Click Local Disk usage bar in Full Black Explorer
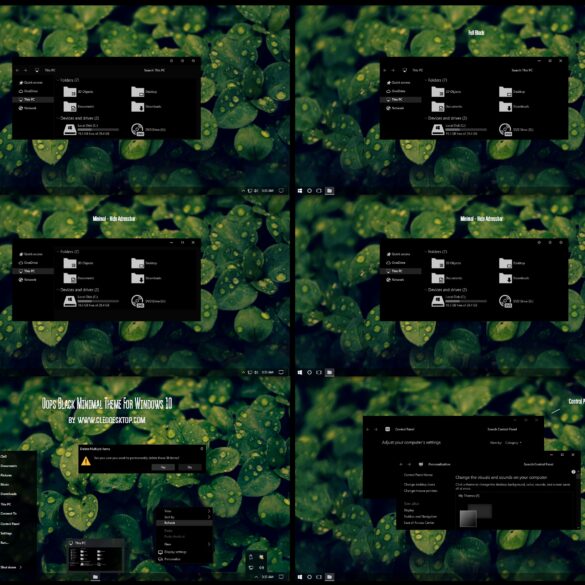Viewport: 585px width, 585px height. [466, 129]
